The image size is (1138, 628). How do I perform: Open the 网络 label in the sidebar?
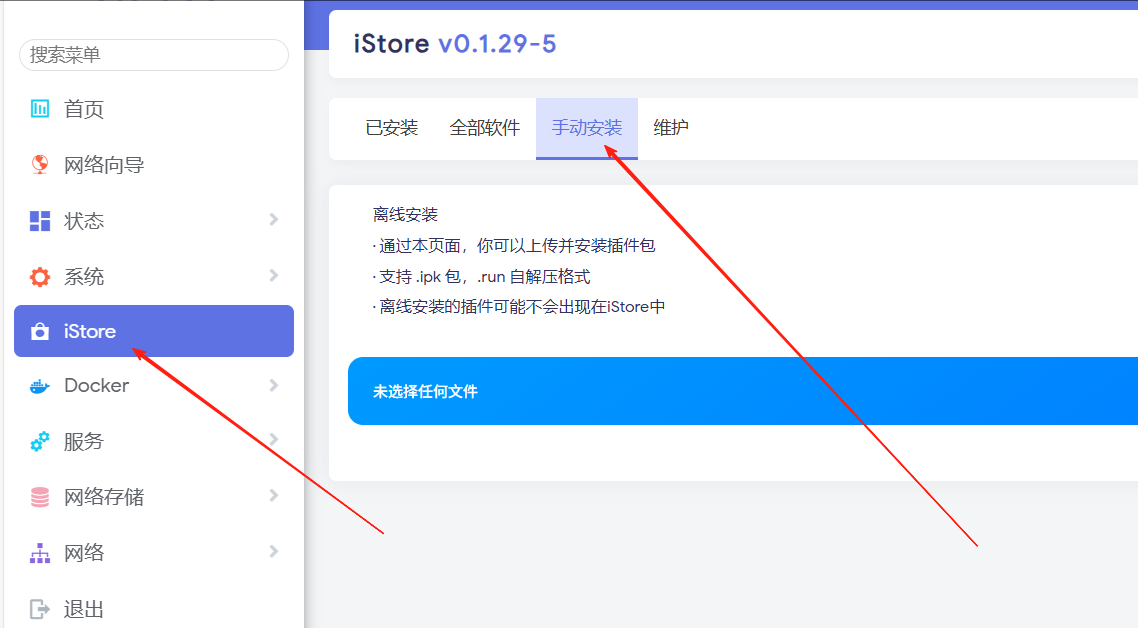coord(83,553)
